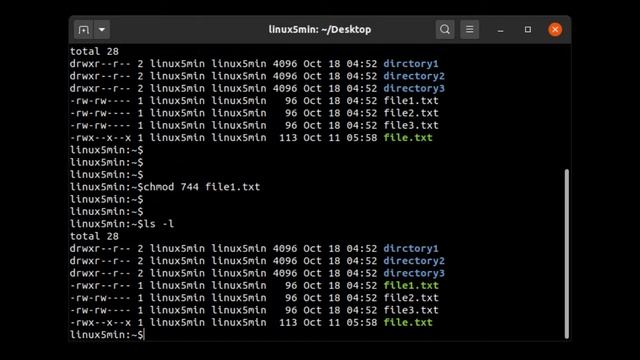Open the hamburger menu
This screenshot has height=360, width=640.
(469, 29)
